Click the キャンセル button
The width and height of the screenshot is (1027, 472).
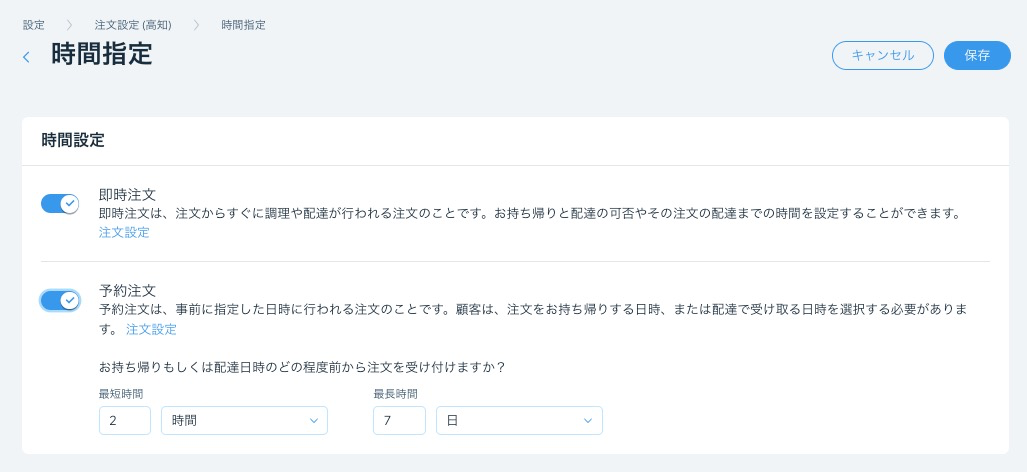coord(882,56)
